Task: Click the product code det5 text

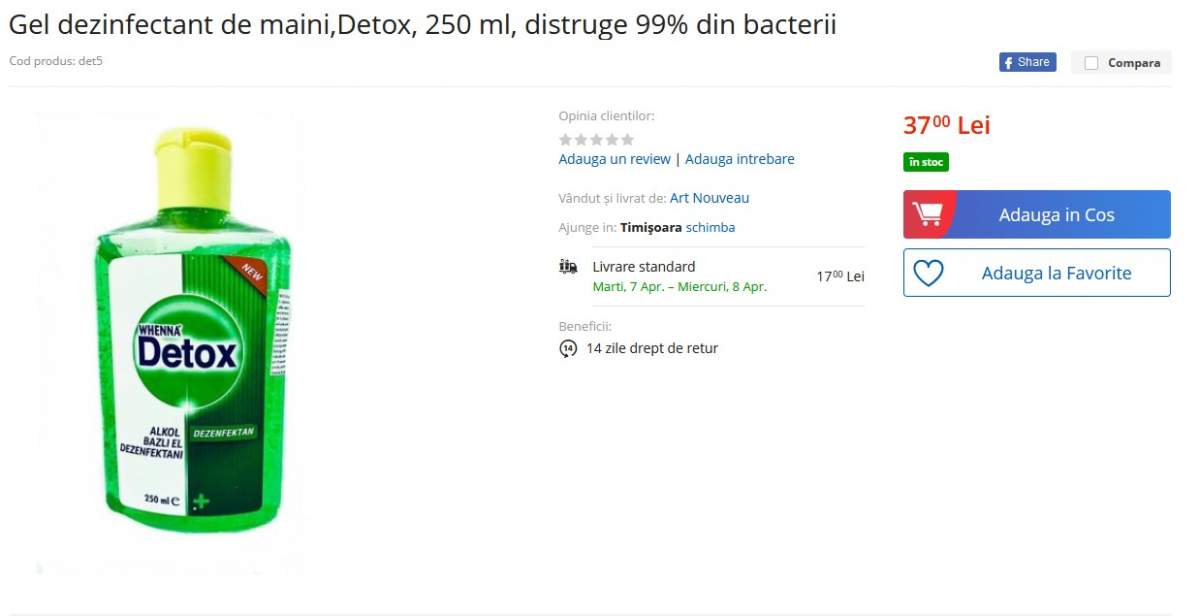Action: [x=56, y=61]
